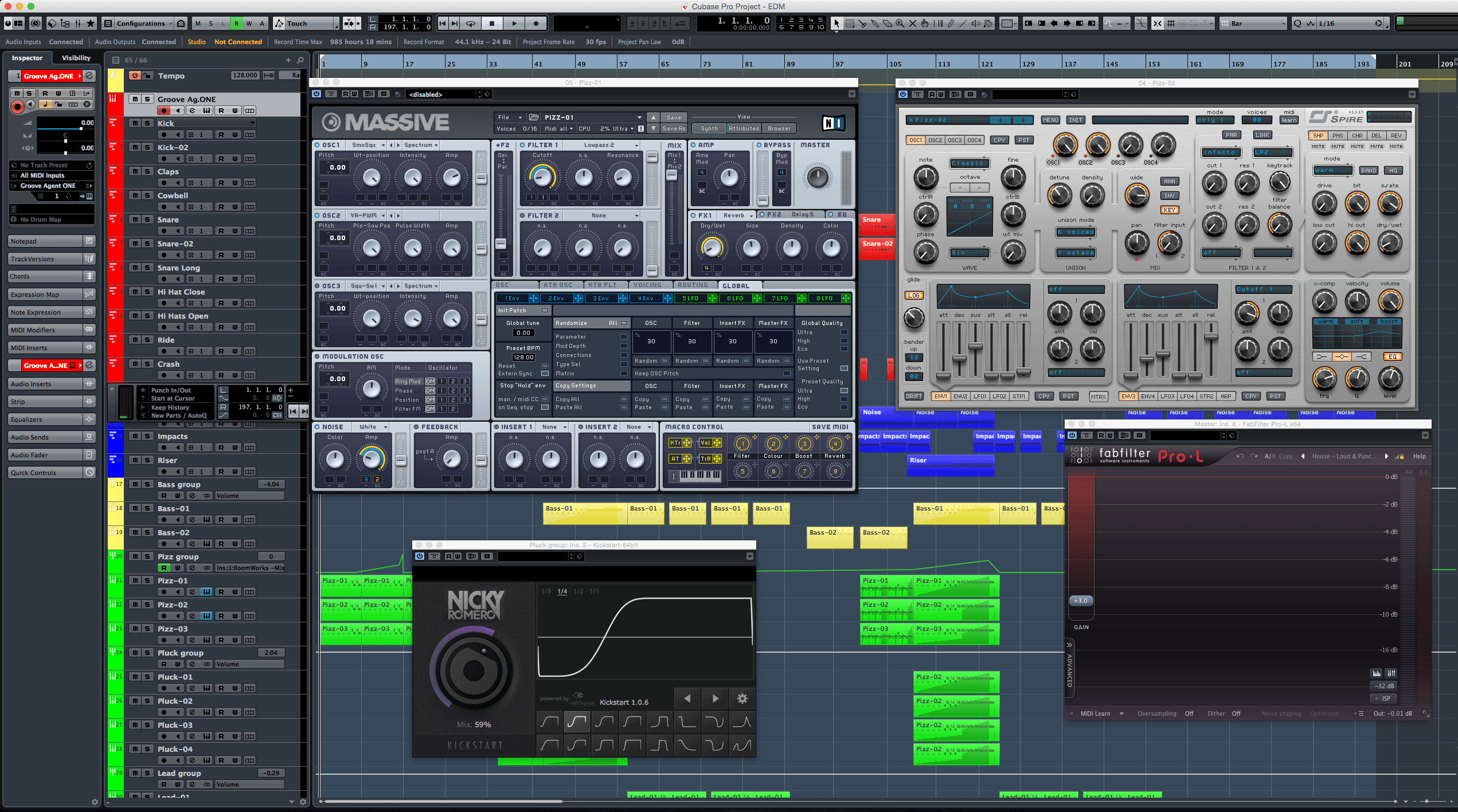Click the transport Record button
The image size is (1458, 812).
(536, 23)
